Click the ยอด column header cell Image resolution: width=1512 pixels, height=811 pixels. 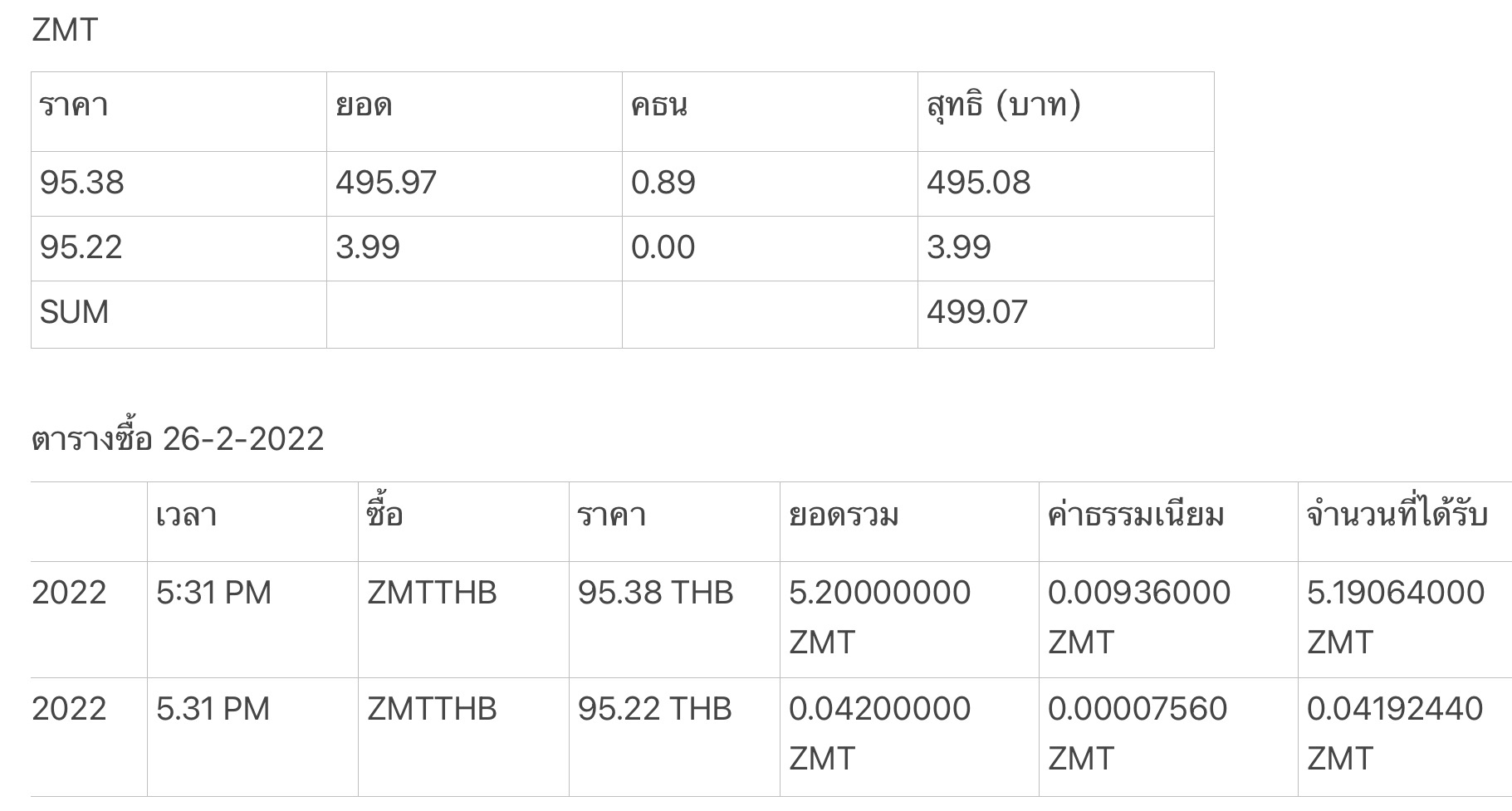point(474,112)
